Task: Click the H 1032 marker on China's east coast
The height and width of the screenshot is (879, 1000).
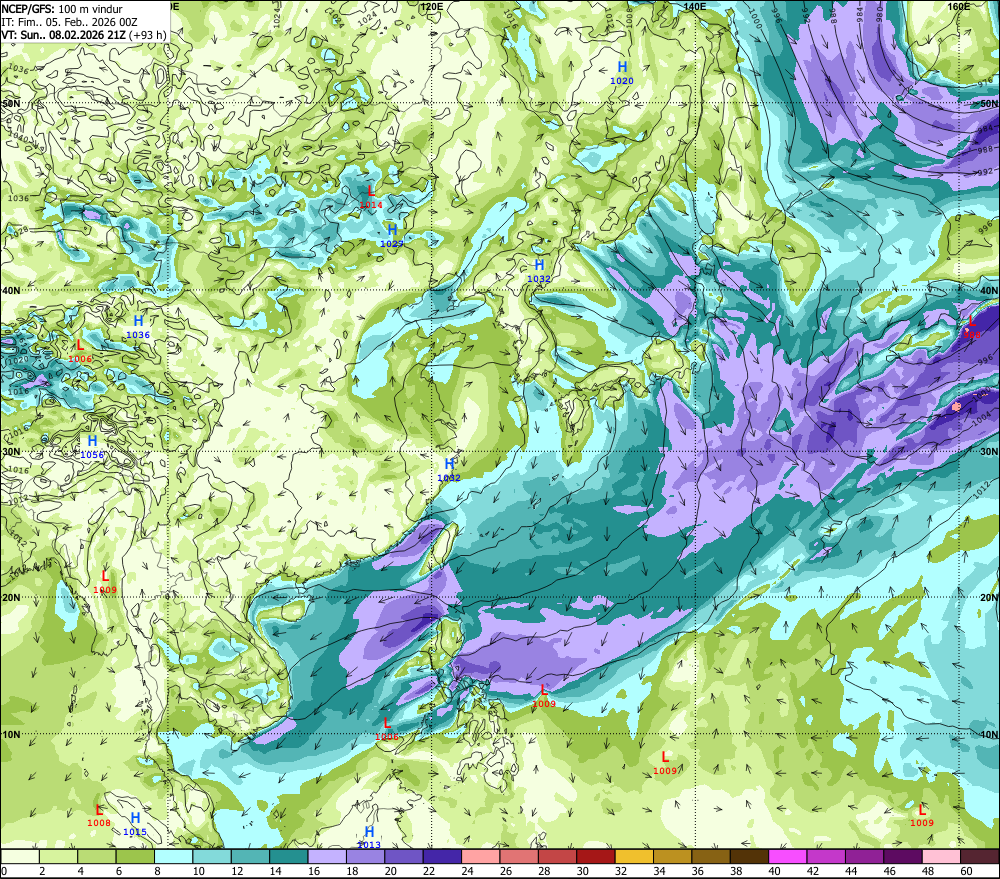Action: click(x=449, y=469)
